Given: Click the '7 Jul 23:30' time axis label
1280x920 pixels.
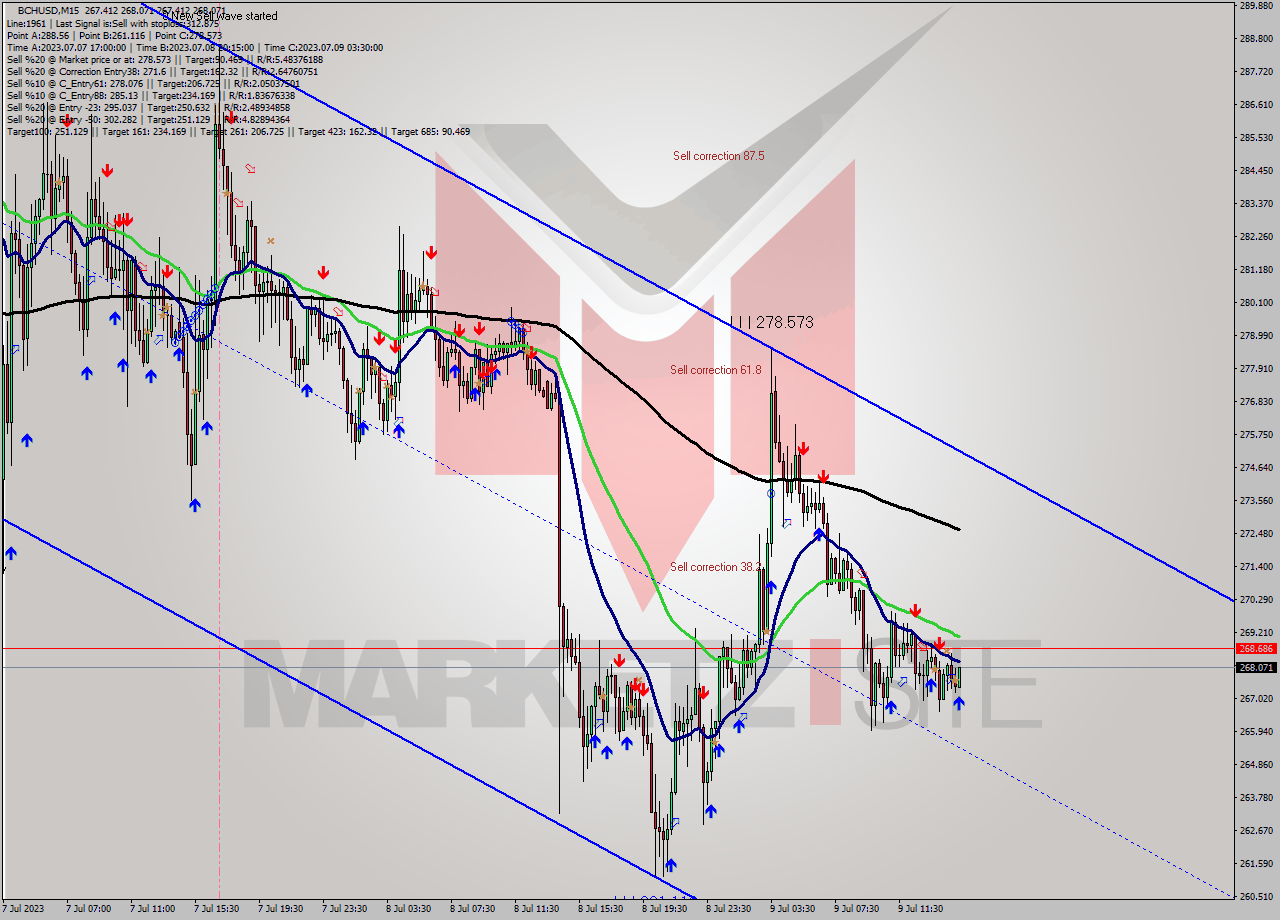Looking at the screenshot, I should [x=345, y=909].
